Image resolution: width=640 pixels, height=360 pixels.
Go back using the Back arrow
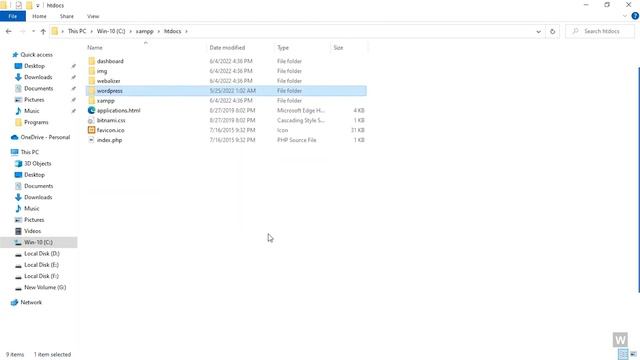9,31
